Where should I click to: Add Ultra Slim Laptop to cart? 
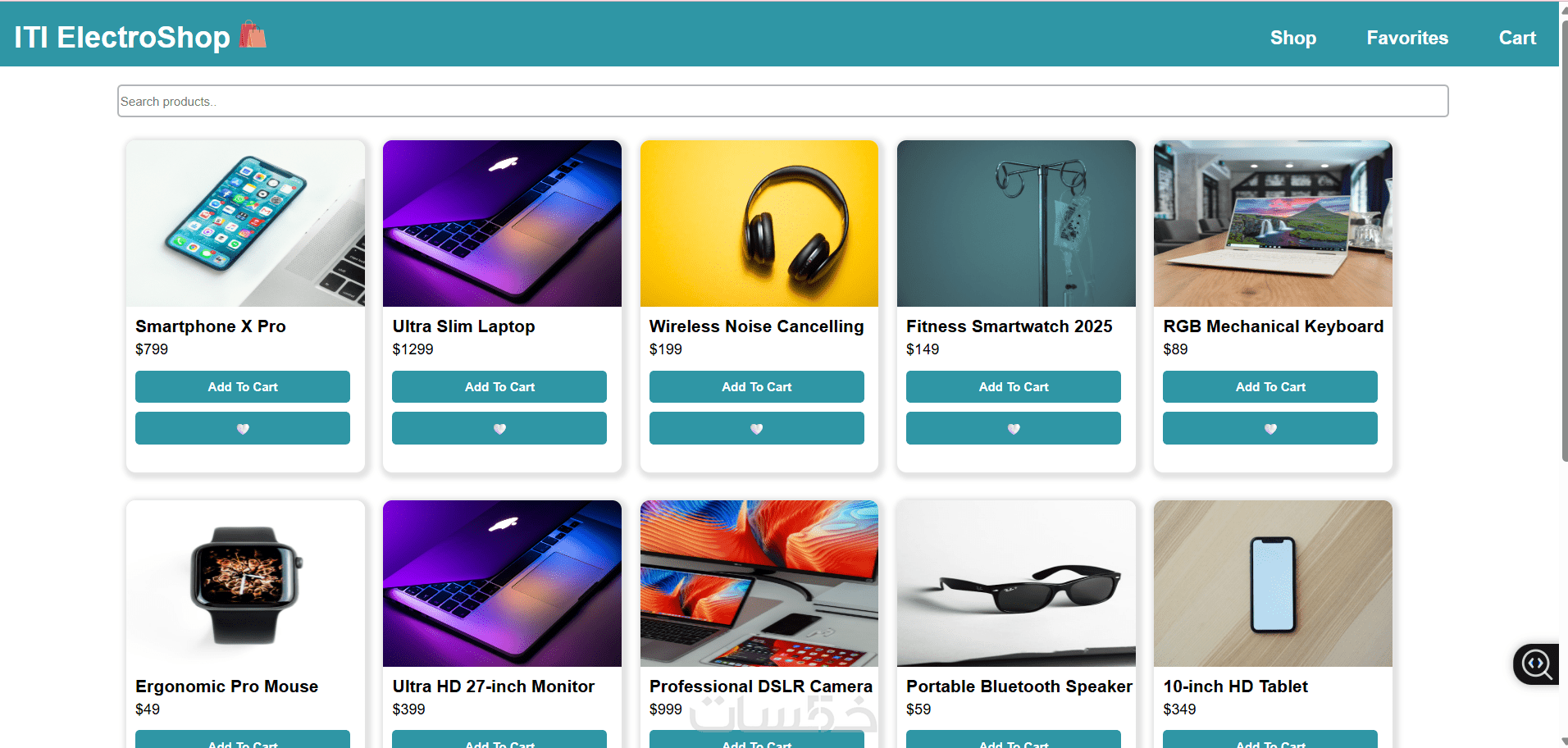coord(499,386)
